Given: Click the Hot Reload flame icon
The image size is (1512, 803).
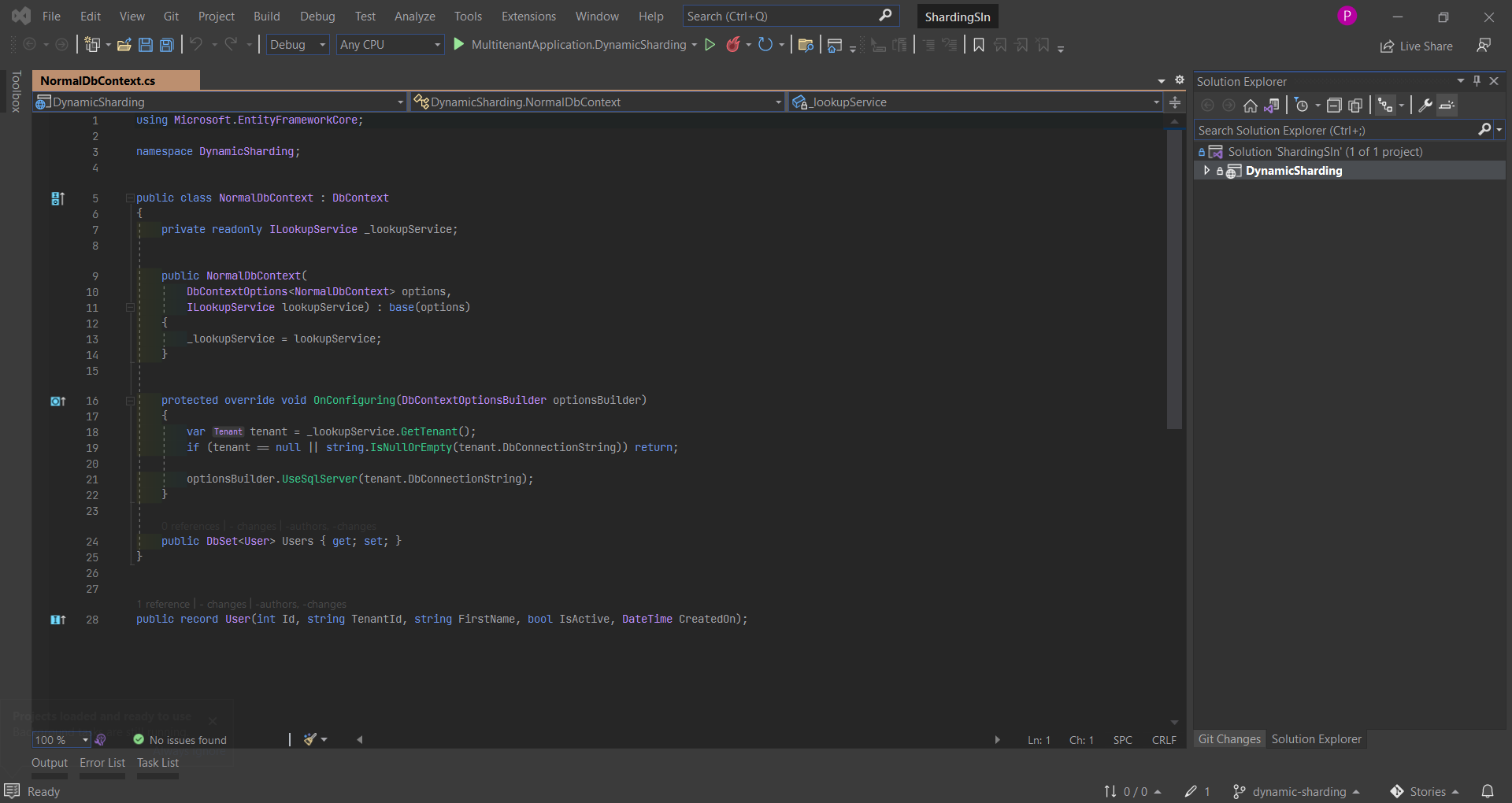Looking at the screenshot, I should point(733,45).
